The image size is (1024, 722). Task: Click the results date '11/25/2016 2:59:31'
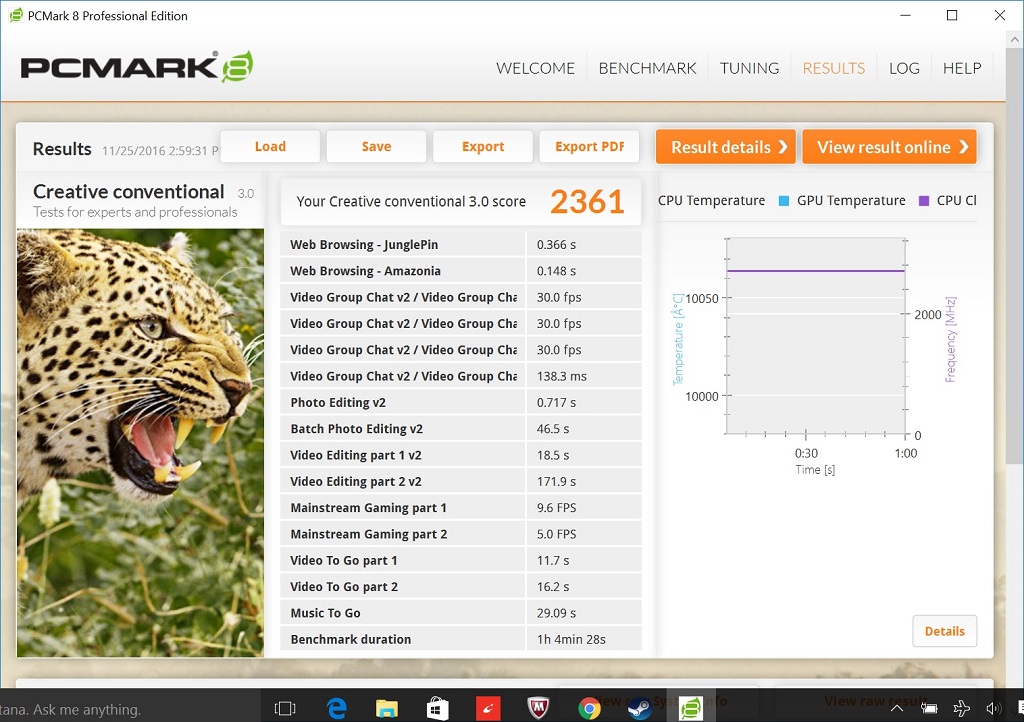tap(155, 151)
